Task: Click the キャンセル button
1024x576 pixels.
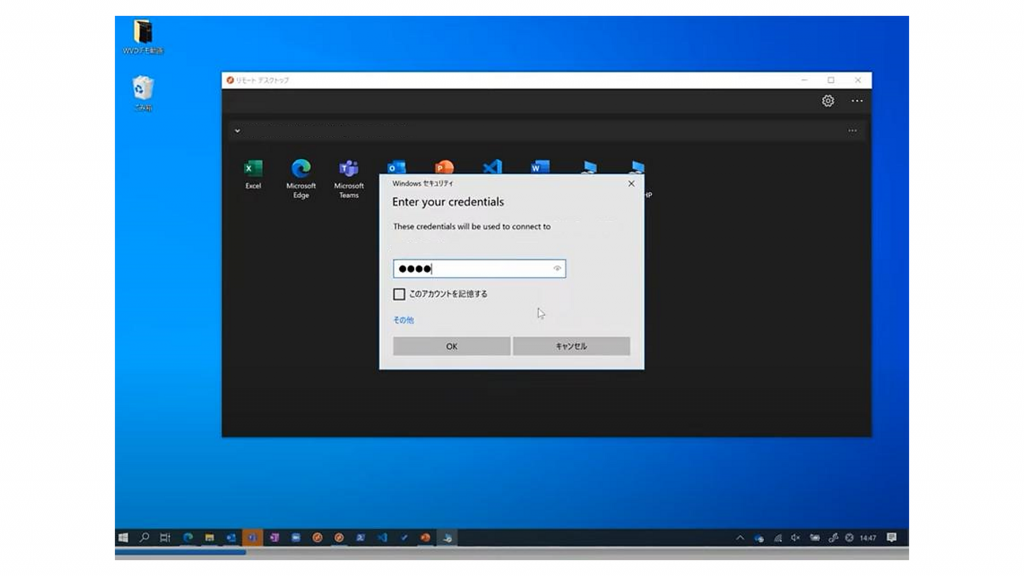Action: pos(571,346)
